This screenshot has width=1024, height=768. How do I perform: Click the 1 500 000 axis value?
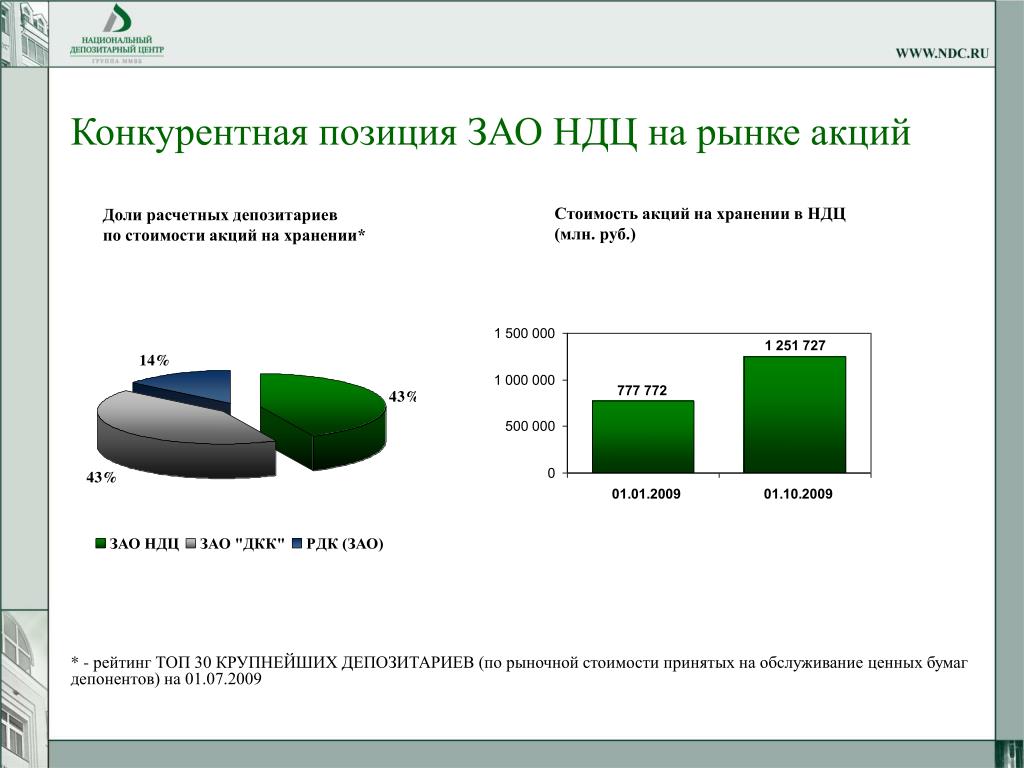(x=524, y=334)
